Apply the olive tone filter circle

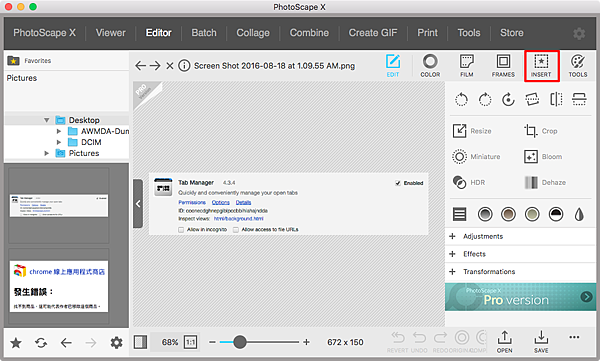[532, 214]
